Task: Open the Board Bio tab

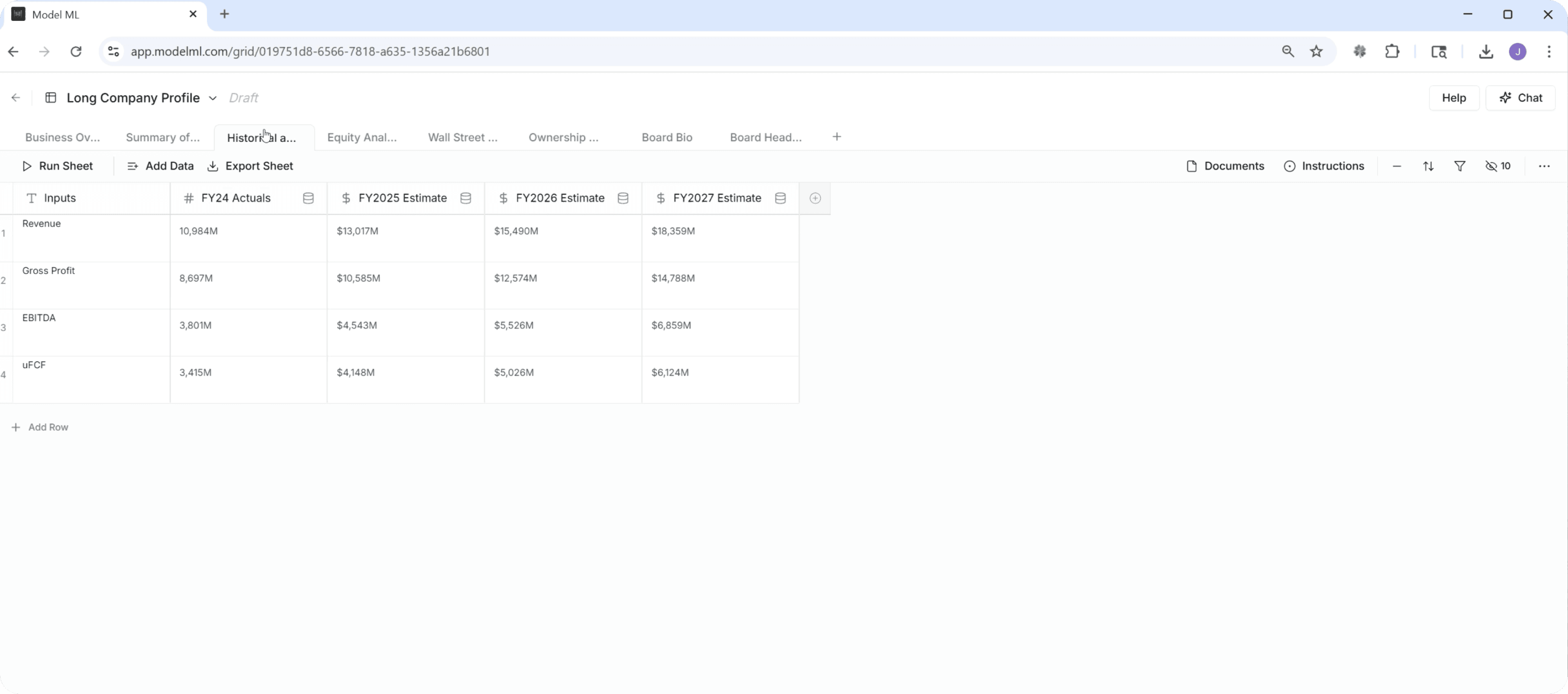Action: tap(666, 137)
